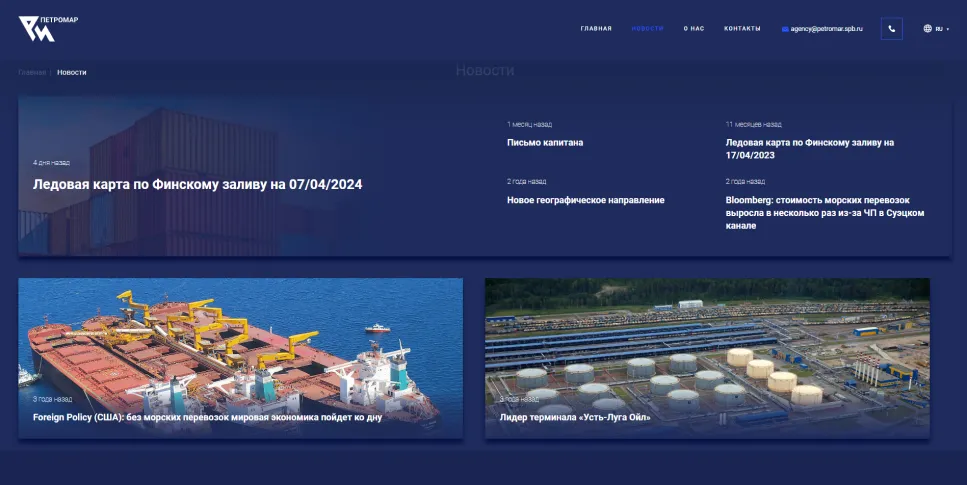967x485 pixels.
Task: Click the globe language icon
Action: (927, 29)
